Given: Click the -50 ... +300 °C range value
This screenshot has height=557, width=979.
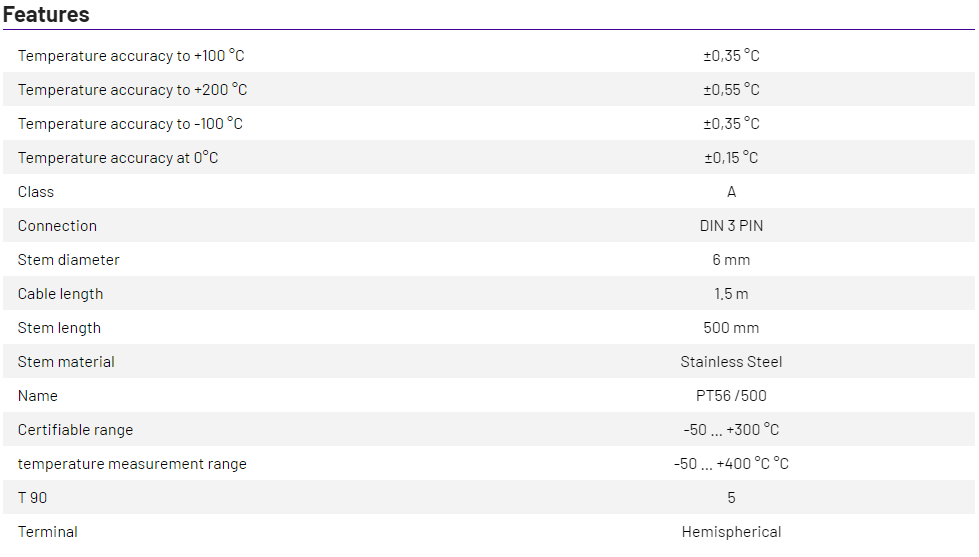Looking at the screenshot, I should 731,430.
